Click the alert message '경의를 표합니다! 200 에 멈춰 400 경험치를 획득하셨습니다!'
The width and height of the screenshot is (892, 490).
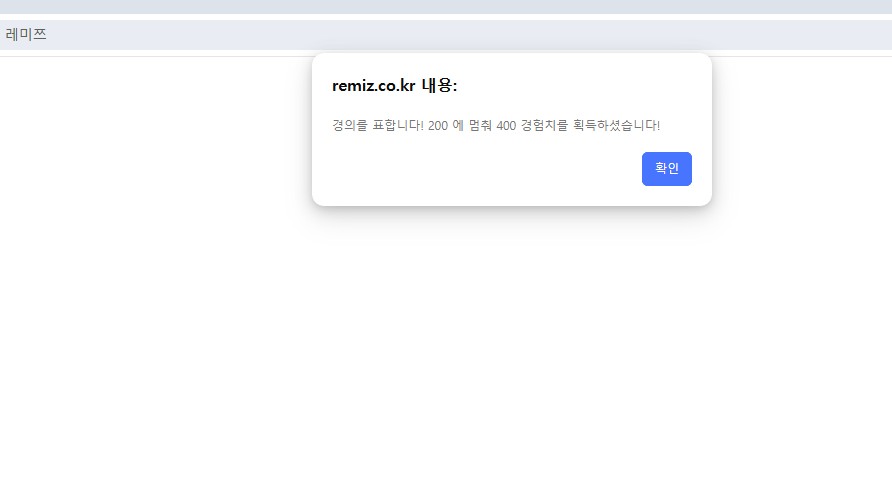(x=496, y=125)
